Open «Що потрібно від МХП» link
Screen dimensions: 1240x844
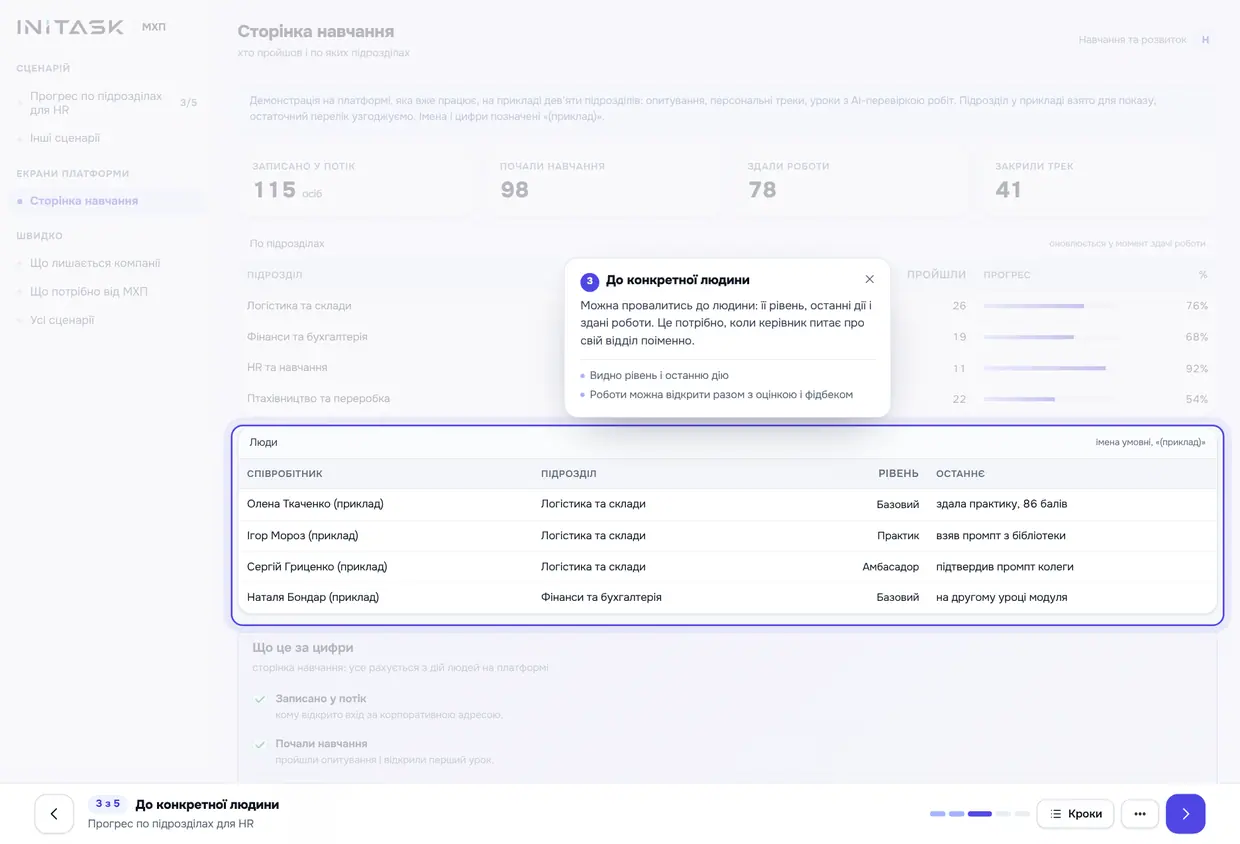coord(89,292)
